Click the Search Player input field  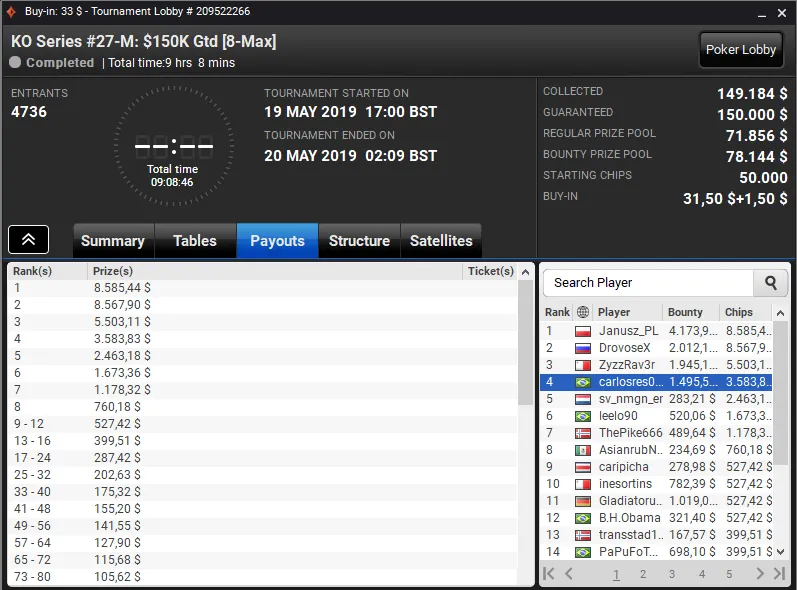648,283
